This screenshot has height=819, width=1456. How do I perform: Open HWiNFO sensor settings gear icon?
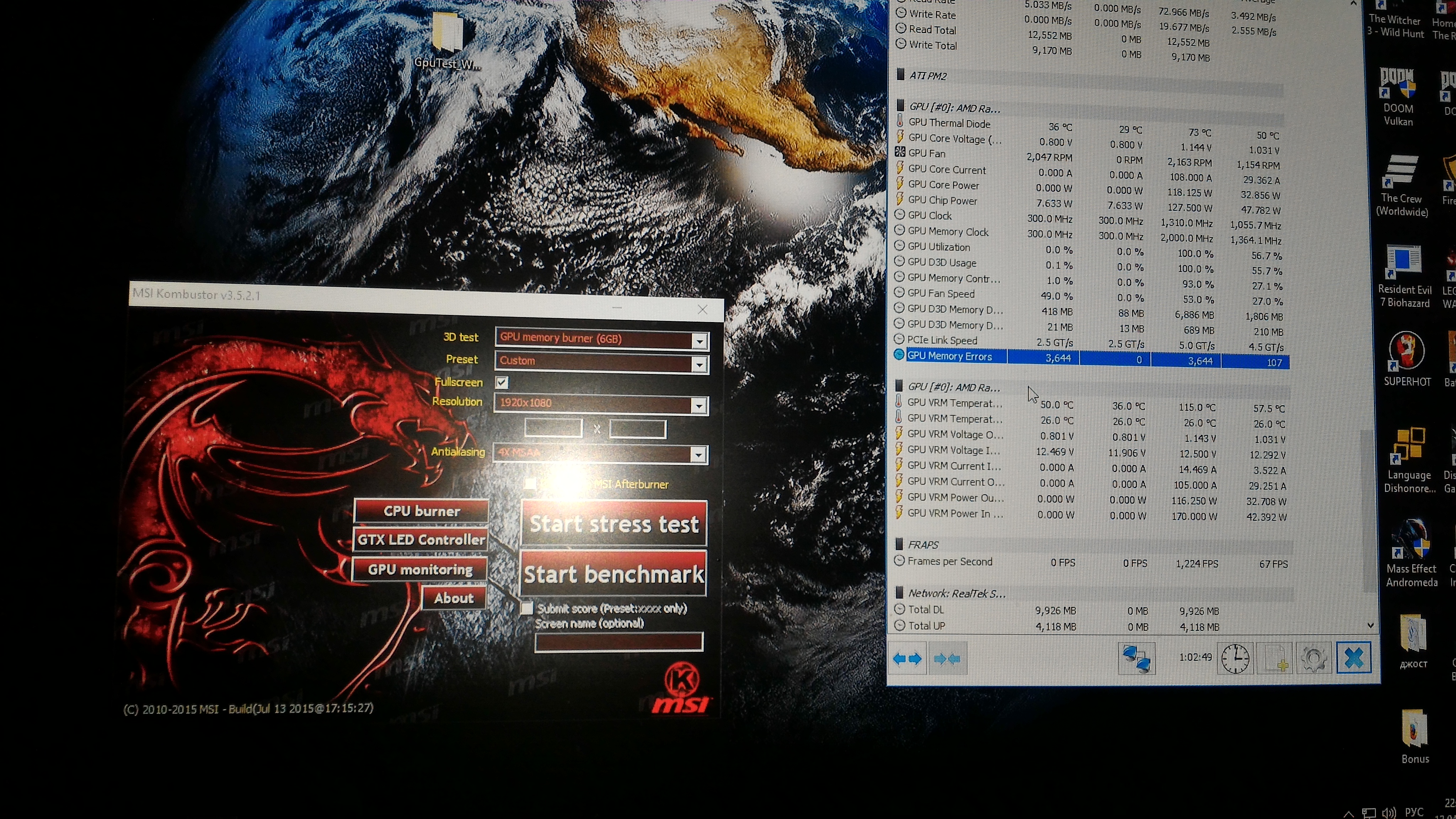point(1313,659)
